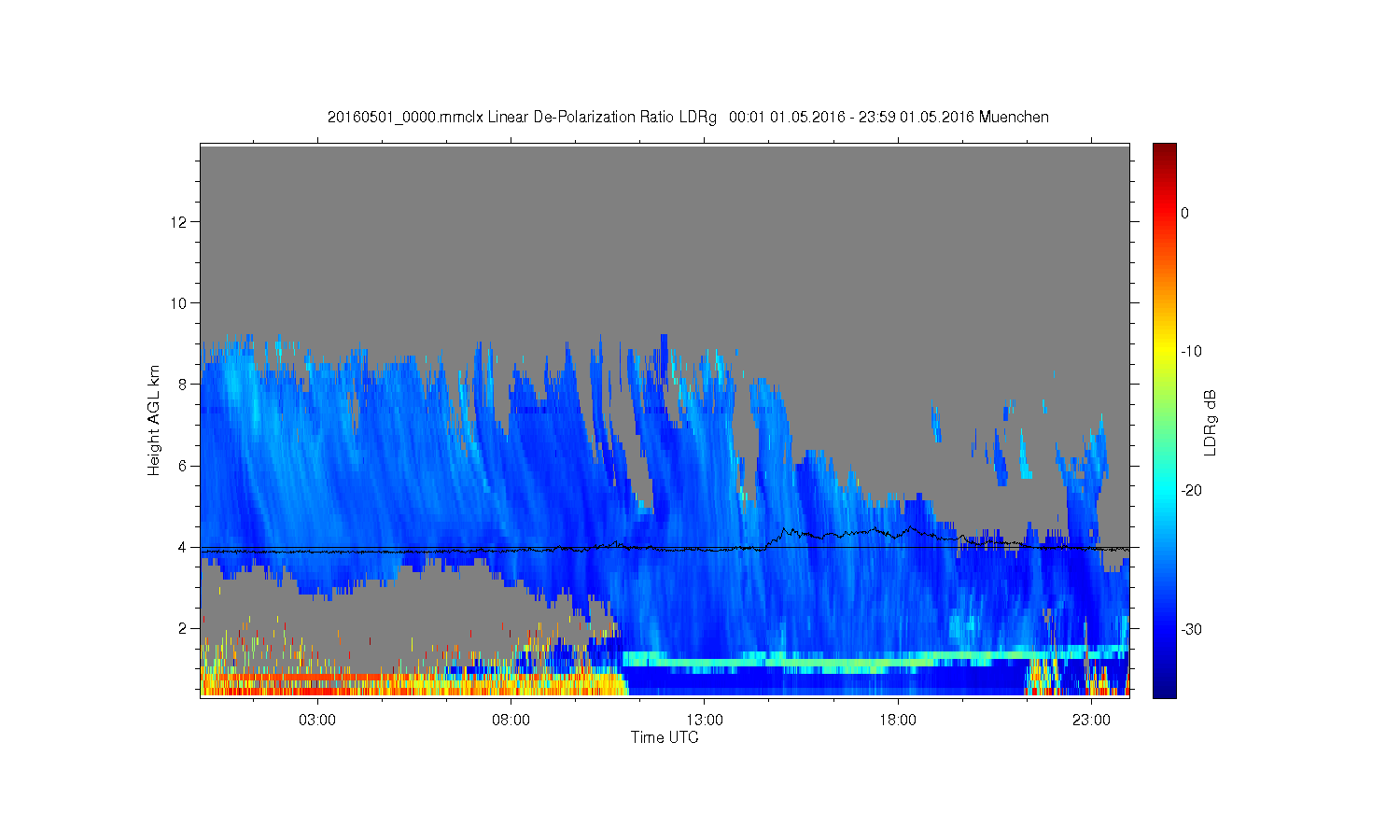Screen dimensions: 1400x840
Task: Click the 'Height AGL km' y-axis label
Action: 154,420
